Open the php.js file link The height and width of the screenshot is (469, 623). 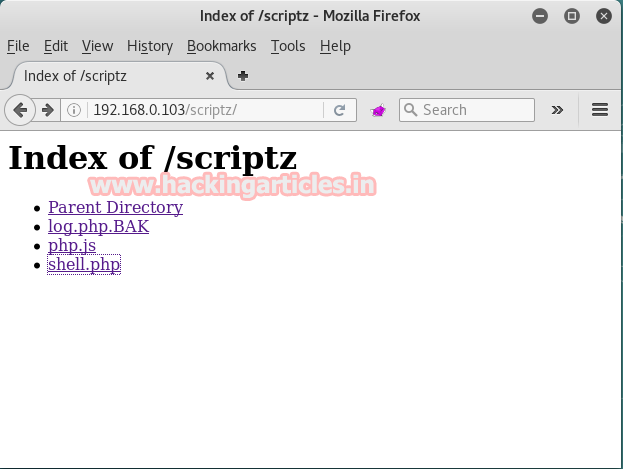[72, 245]
